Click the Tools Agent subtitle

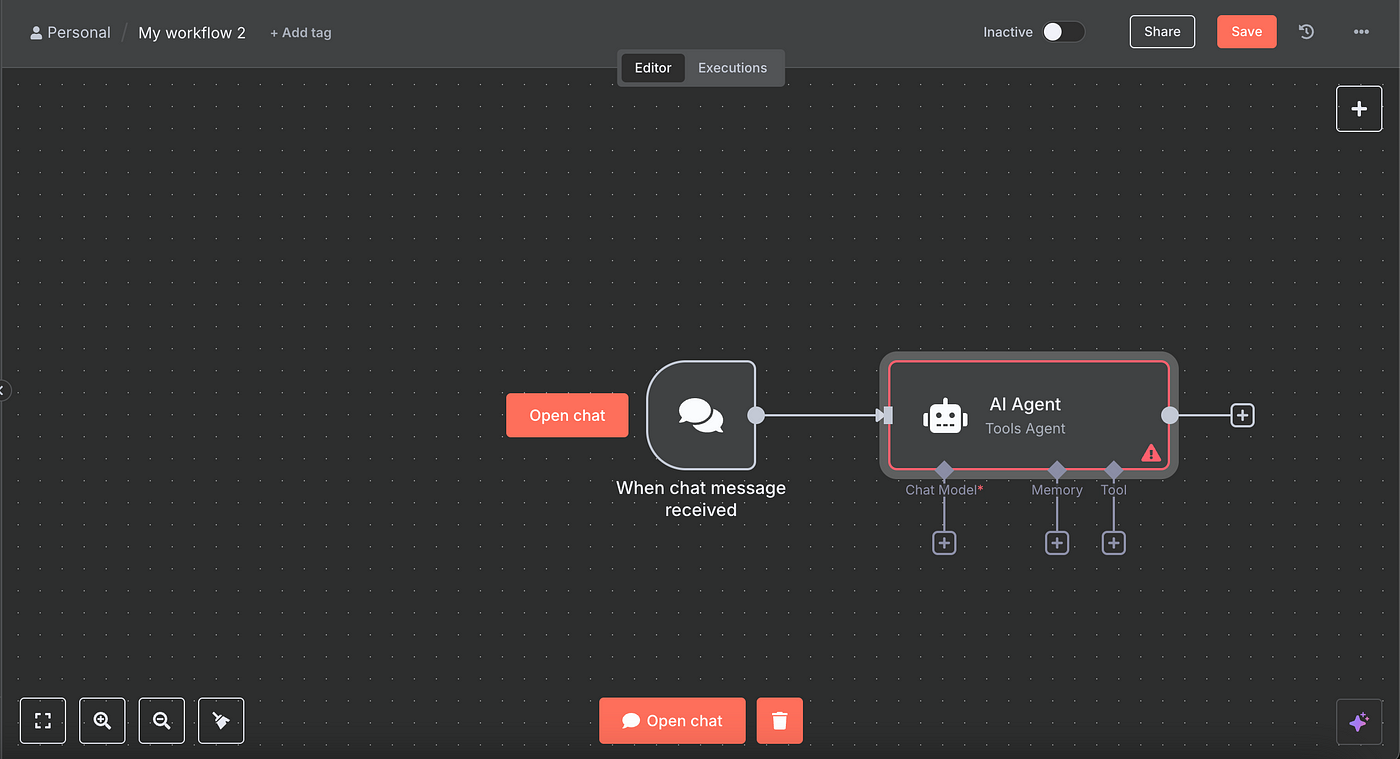pyautogui.click(x=1025, y=429)
